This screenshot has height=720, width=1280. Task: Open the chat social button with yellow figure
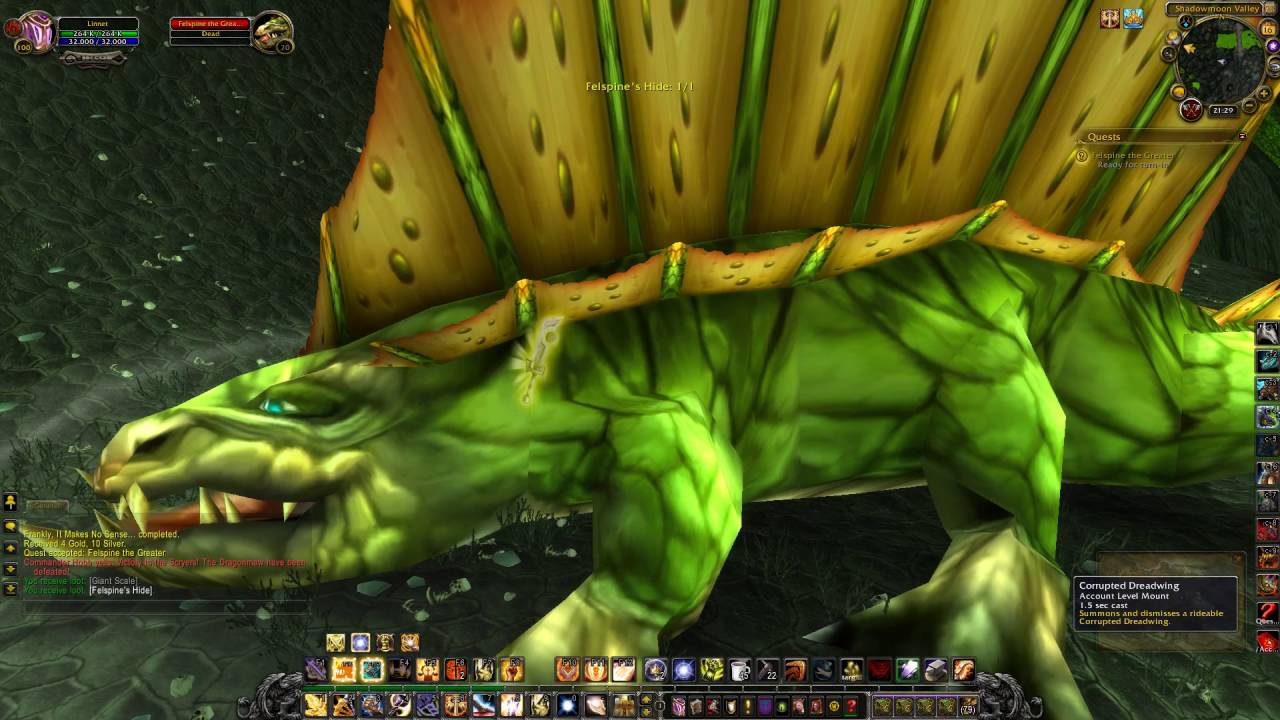[10, 501]
